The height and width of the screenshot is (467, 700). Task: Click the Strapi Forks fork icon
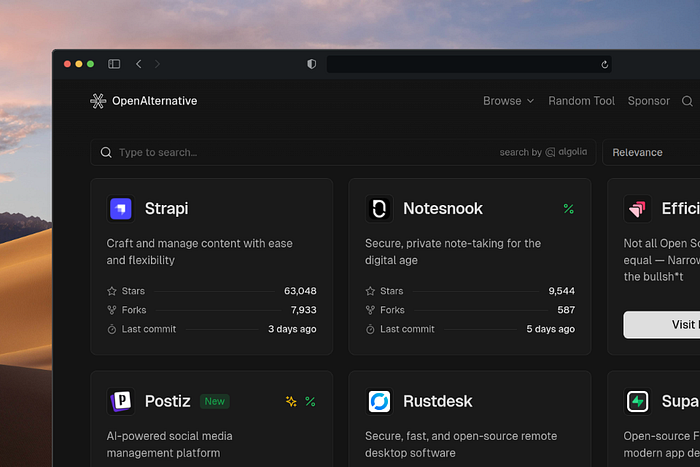pyautogui.click(x=112, y=310)
